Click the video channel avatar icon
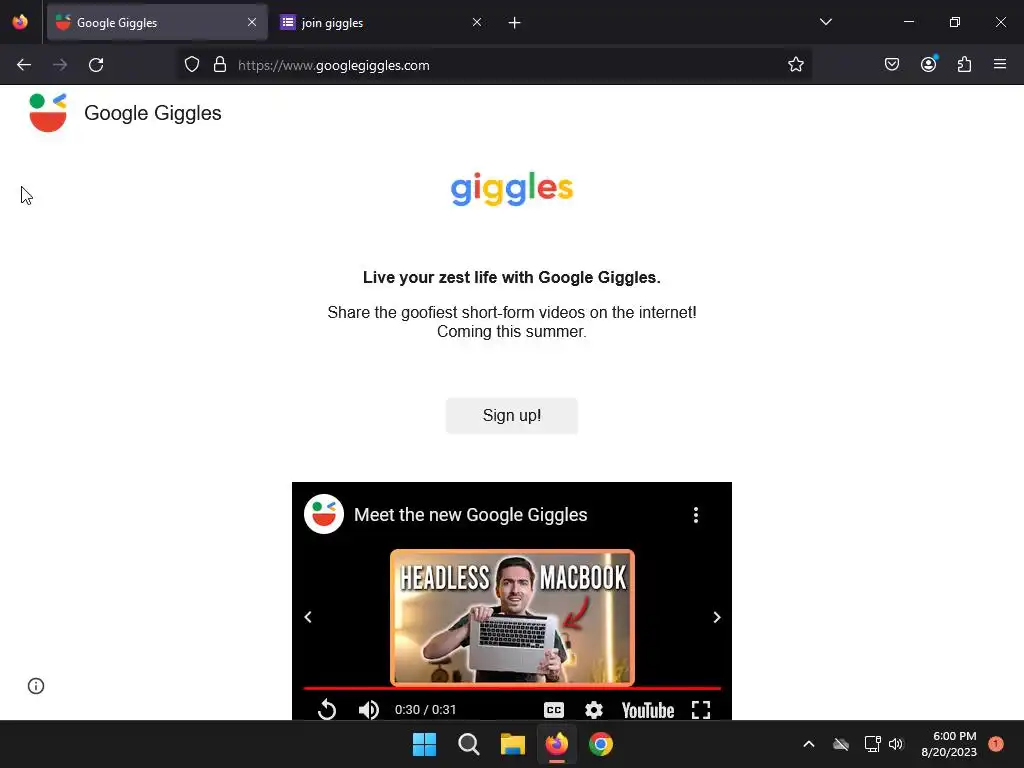1024x768 pixels. (324, 515)
